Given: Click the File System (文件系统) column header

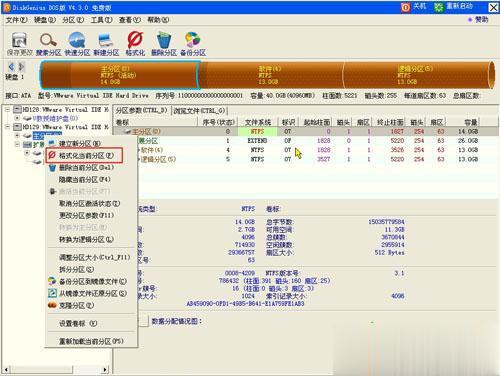Looking at the screenshot, I should tap(258, 122).
